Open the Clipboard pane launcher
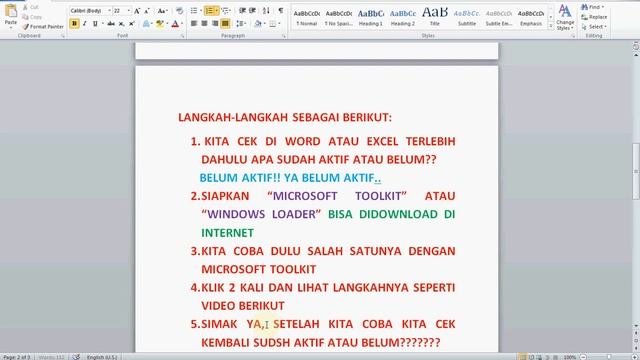Image resolution: width=640 pixels, height=360 pixels. pyautogui.click(x=63, y=36)
